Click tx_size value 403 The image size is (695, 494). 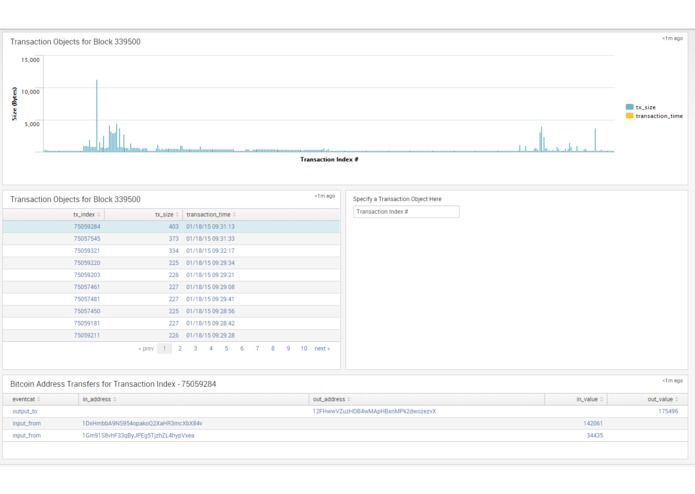pos(173,227)
